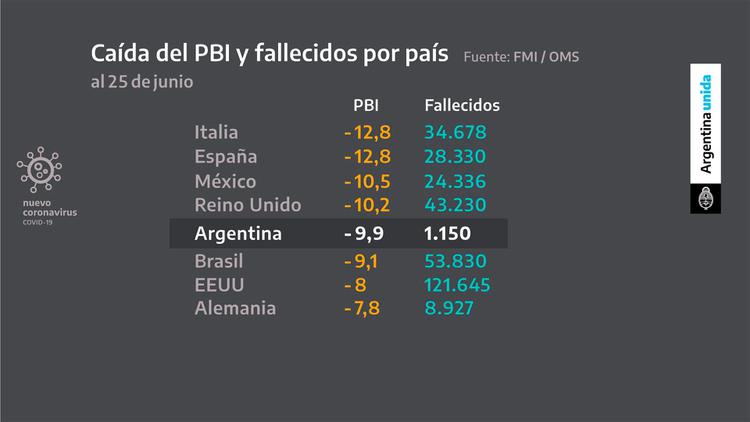
Task: Click the date subtitle al 25 de junio
Action: click(141, 81)
